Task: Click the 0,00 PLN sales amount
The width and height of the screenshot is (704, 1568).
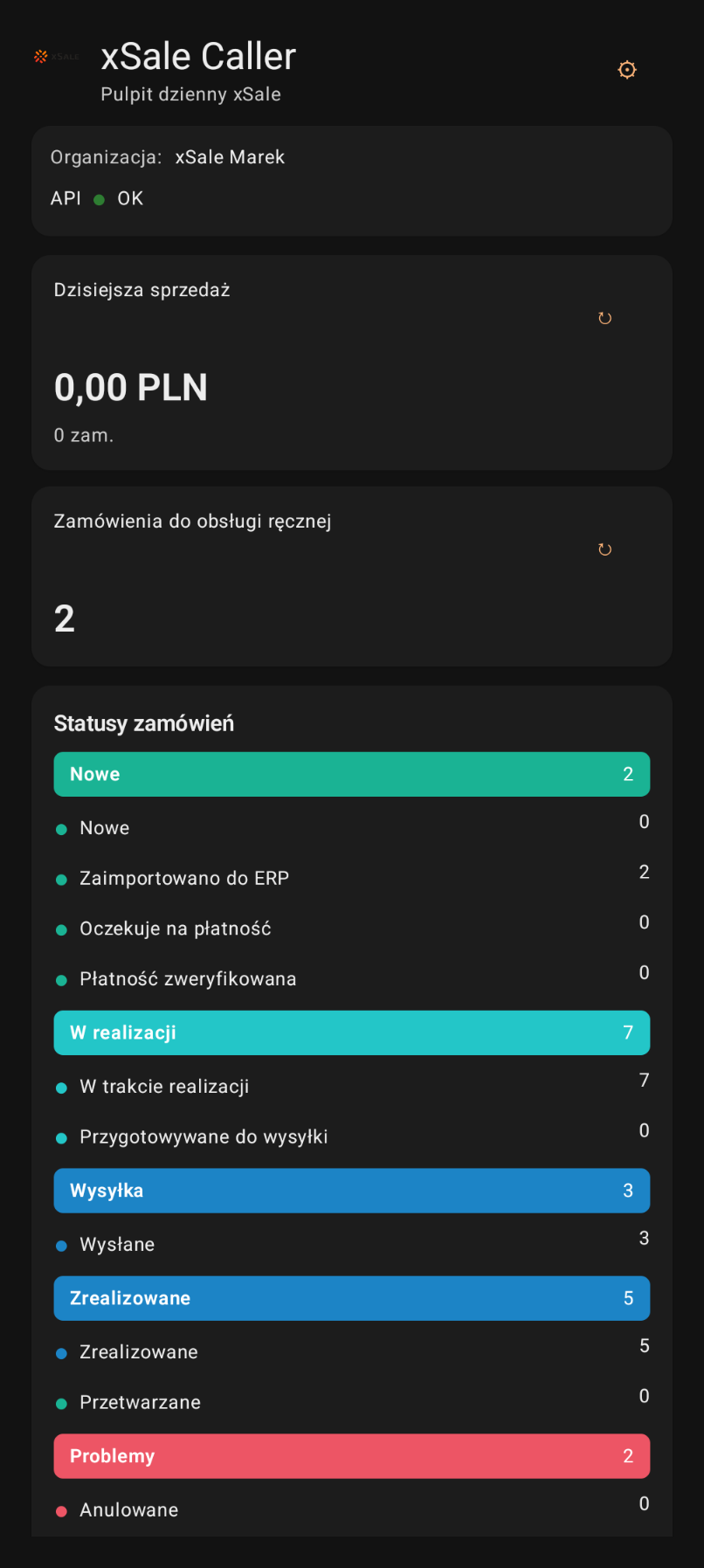Action: tap(131, 388)
